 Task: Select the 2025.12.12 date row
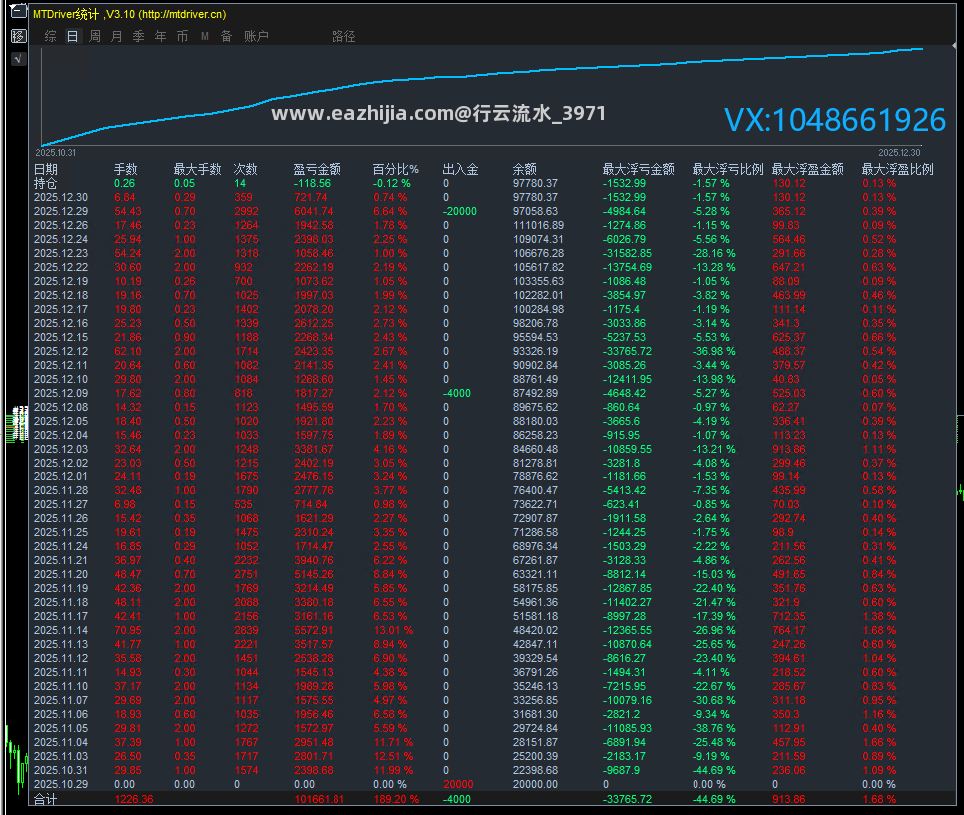pyautogui.click(x=61, y=352)
